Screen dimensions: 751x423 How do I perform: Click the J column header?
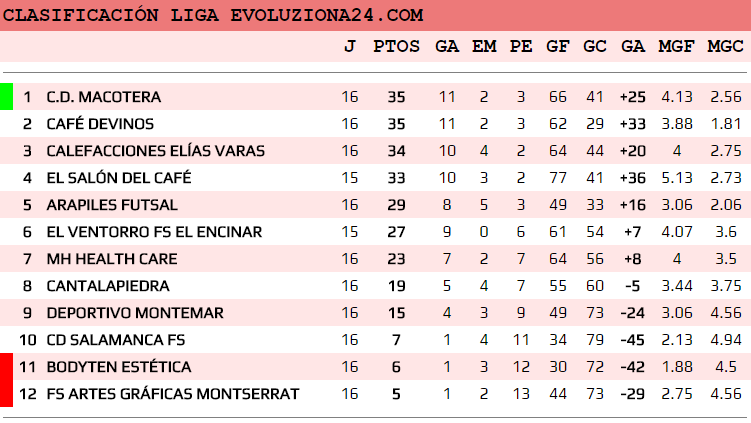tap(349, 46)
